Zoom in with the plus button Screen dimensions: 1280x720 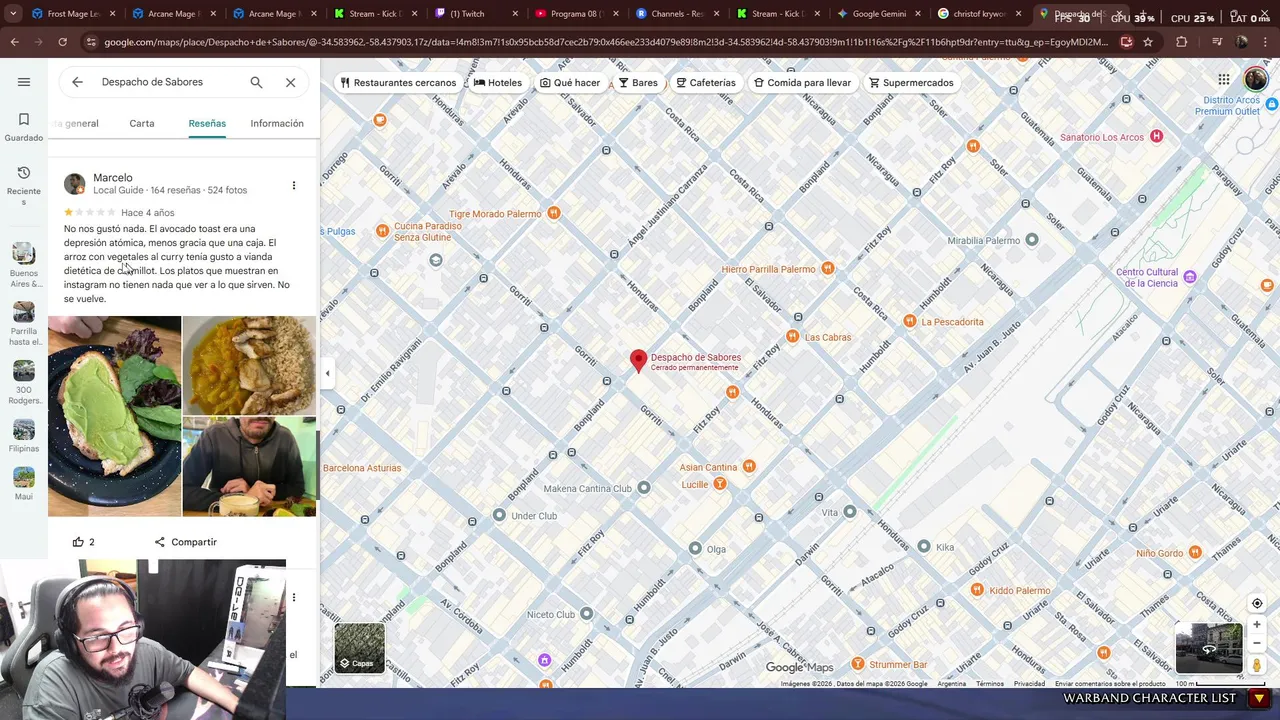point(1257,625)
